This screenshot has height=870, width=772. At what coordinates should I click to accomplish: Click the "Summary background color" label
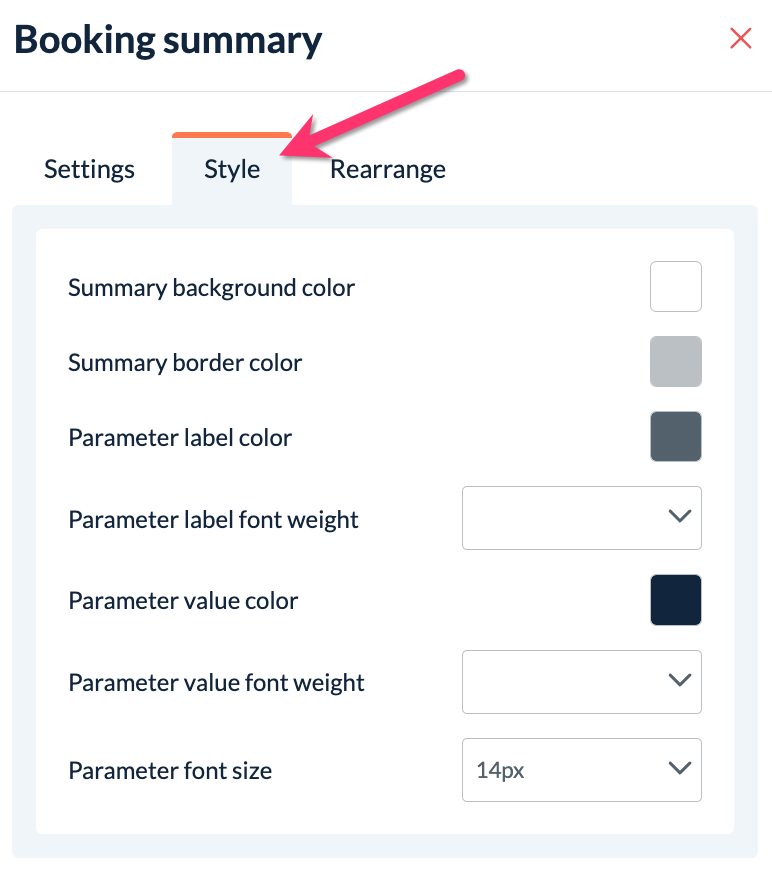[211, 288]
